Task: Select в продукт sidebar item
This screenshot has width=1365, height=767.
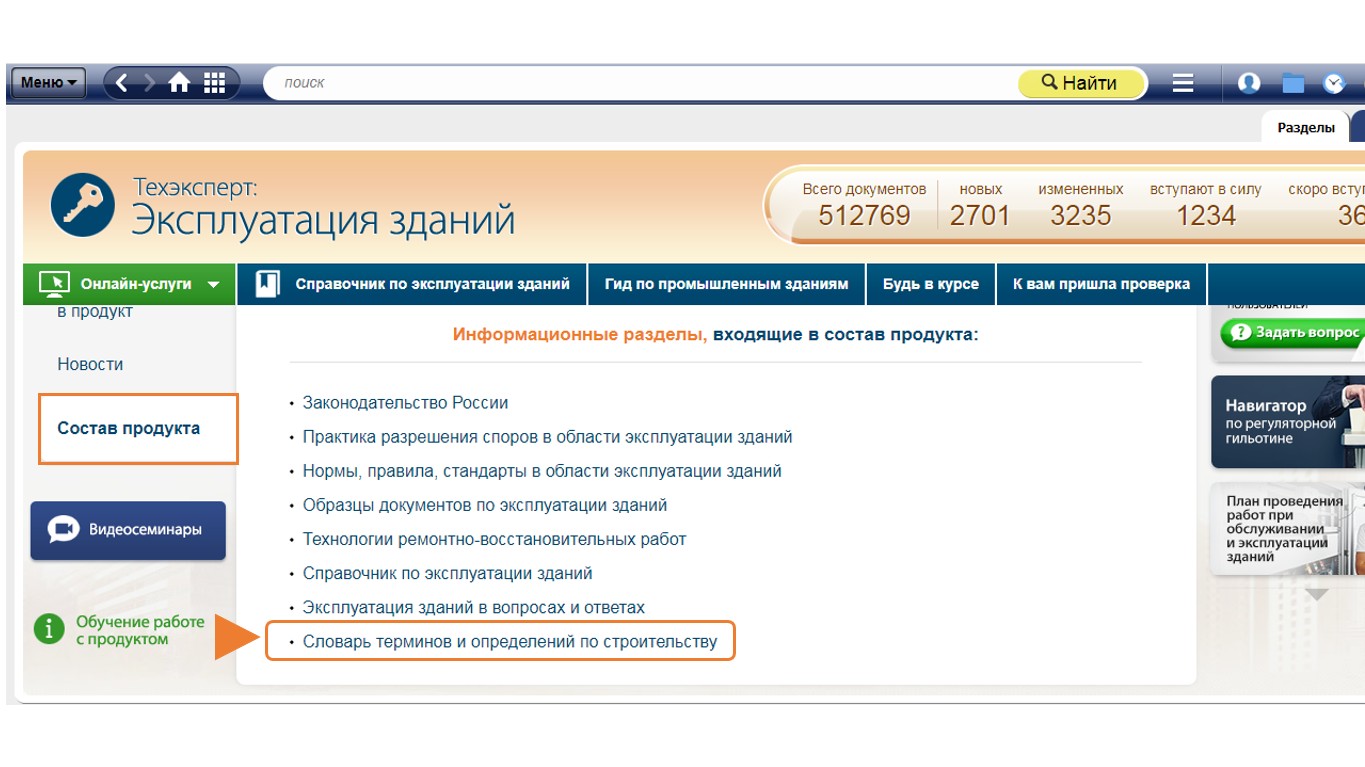Action: (x=95, y=312)
